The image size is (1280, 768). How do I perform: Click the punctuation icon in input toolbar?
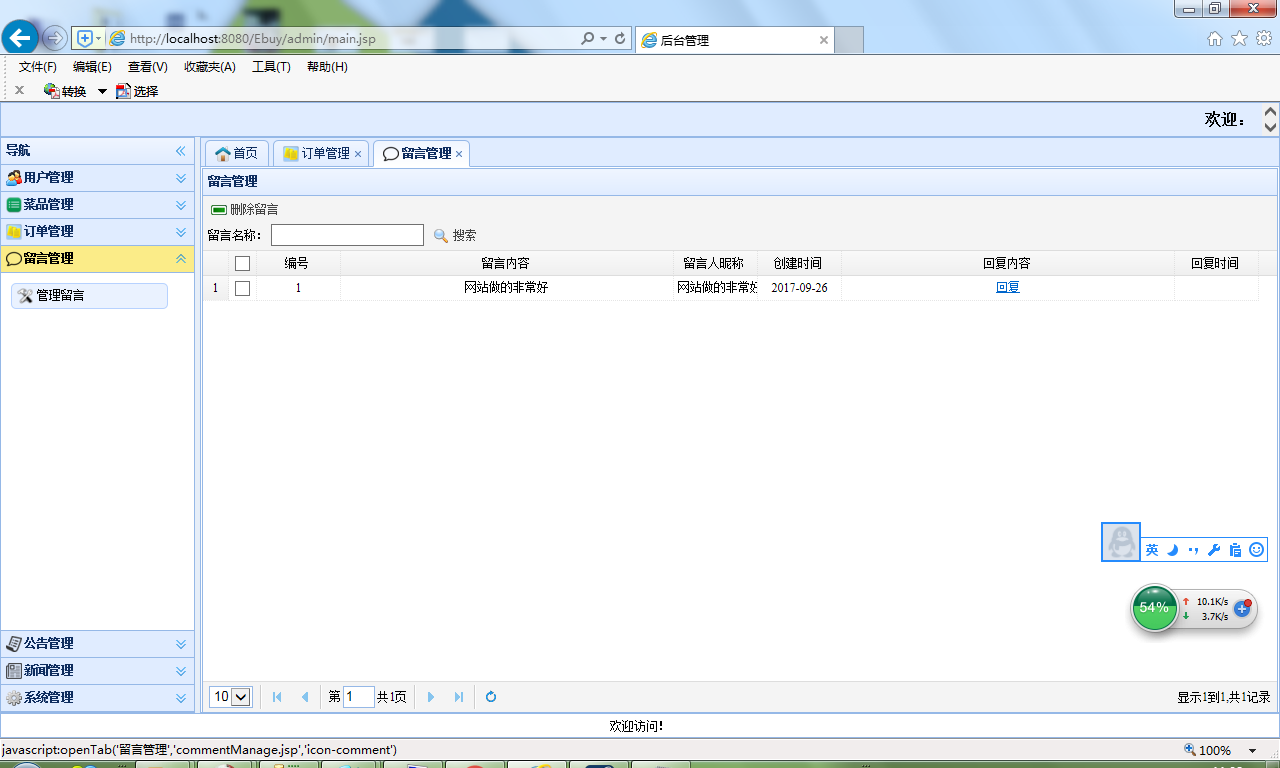click(x=1193, y=550)
